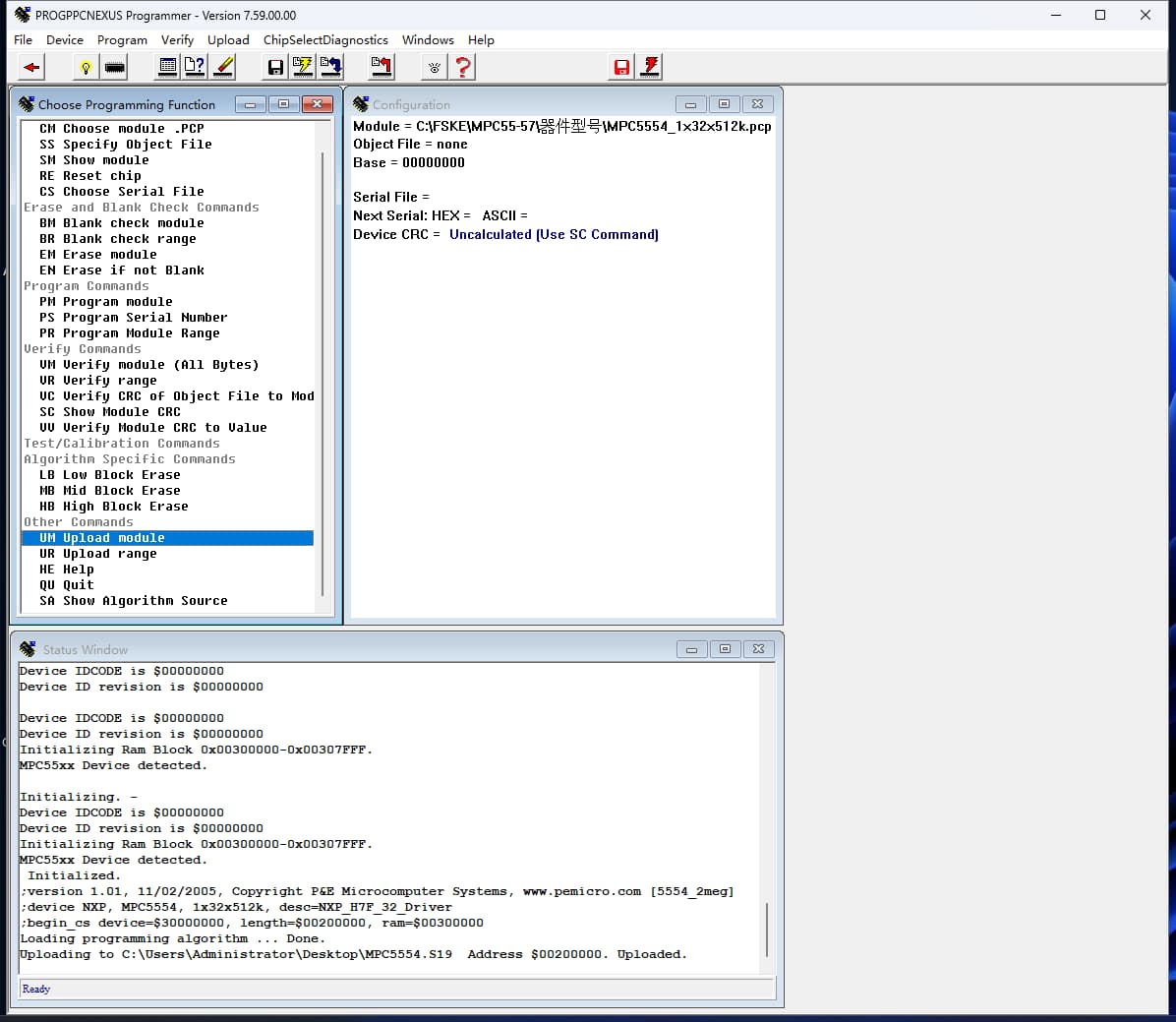1176x1022 pixels.
Task: Click the Status Window vertical scrollbar
Action: click(x=767, y=929)
